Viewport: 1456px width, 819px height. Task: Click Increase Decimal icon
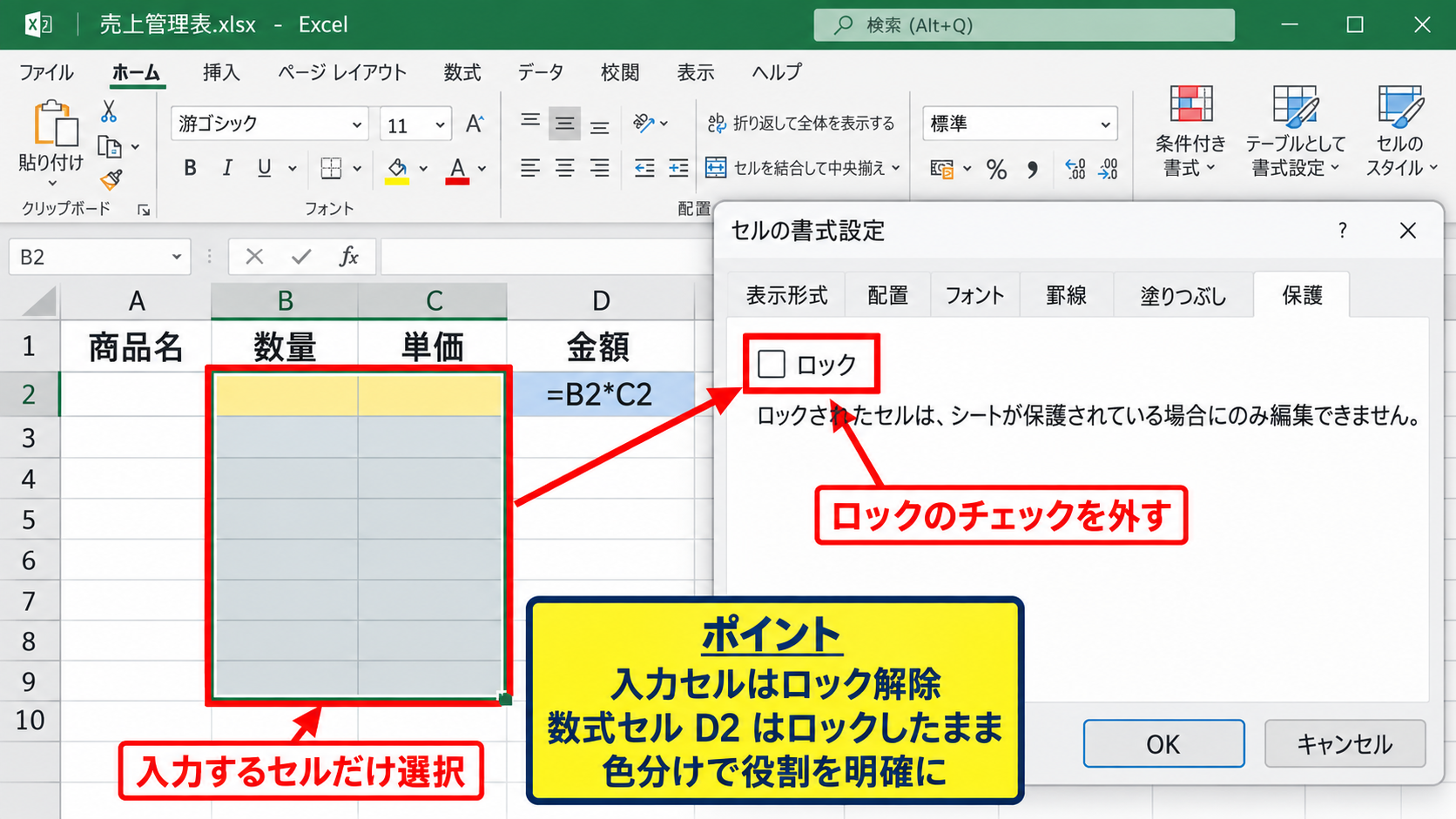(x=1075, y=169)
